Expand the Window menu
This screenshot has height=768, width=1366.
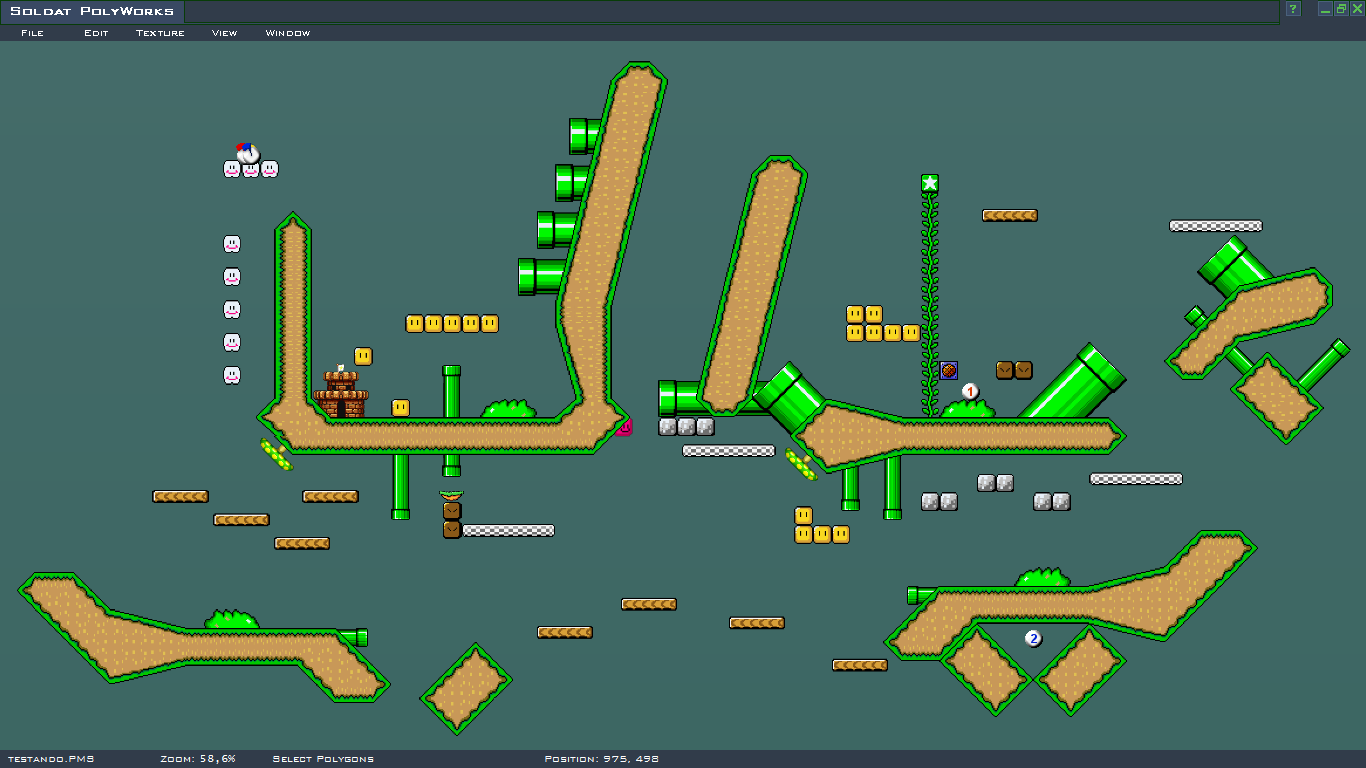pyautogui.click(x=287, y=33)
